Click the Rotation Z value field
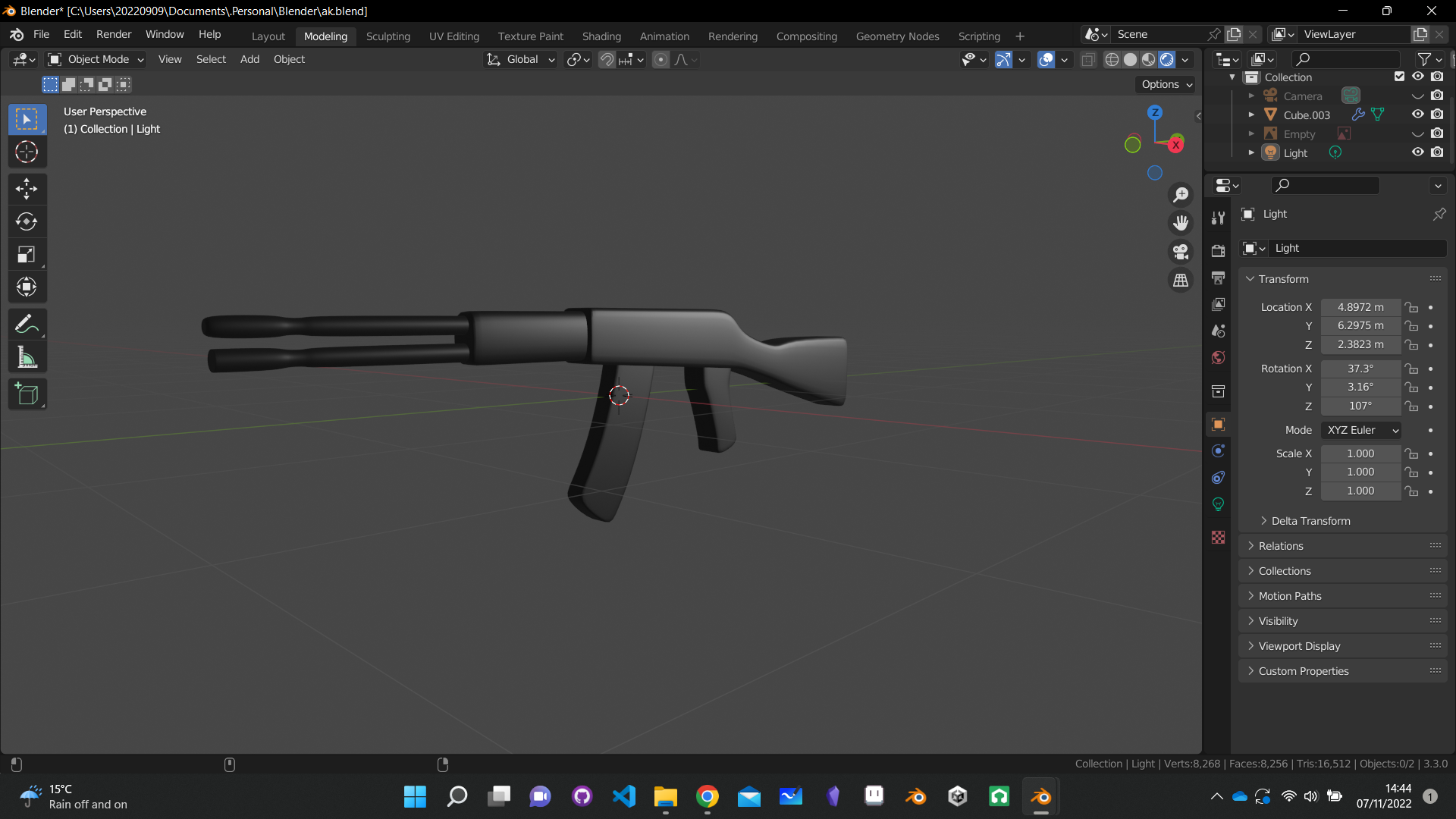This screenshot has width=1456, height=819. pos(1360,406)
